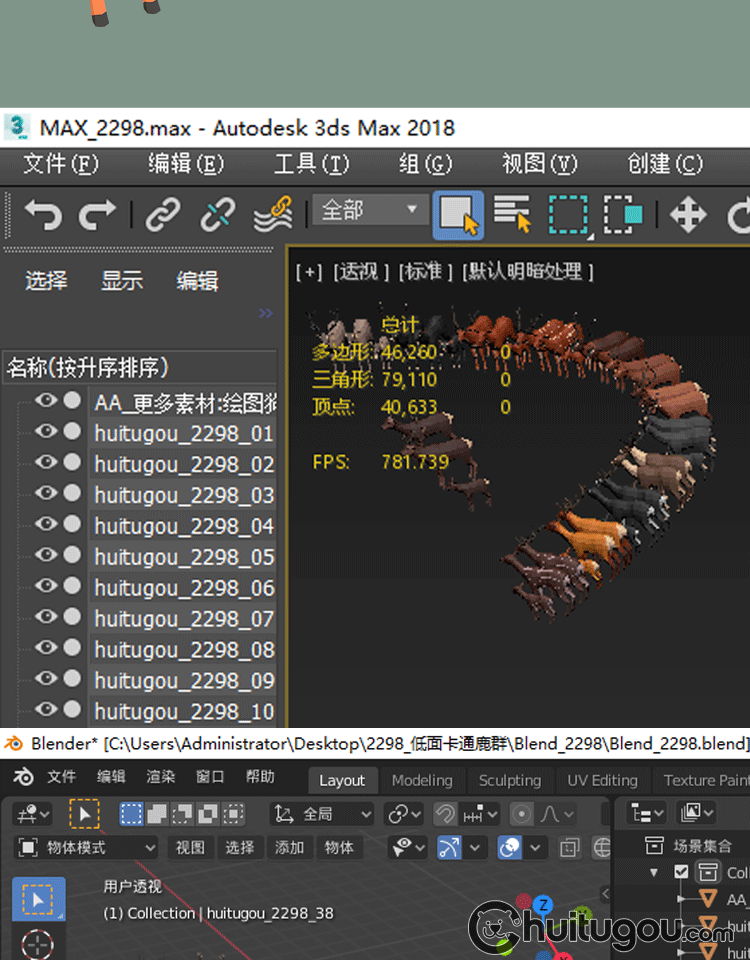Collapse the Collection tree in Blender outliner
This screenshot has height=960, width=750.
654,872
